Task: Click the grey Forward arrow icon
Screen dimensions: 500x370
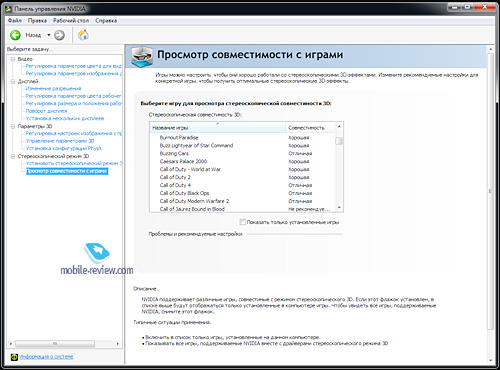Action: (x=59, y=35)
